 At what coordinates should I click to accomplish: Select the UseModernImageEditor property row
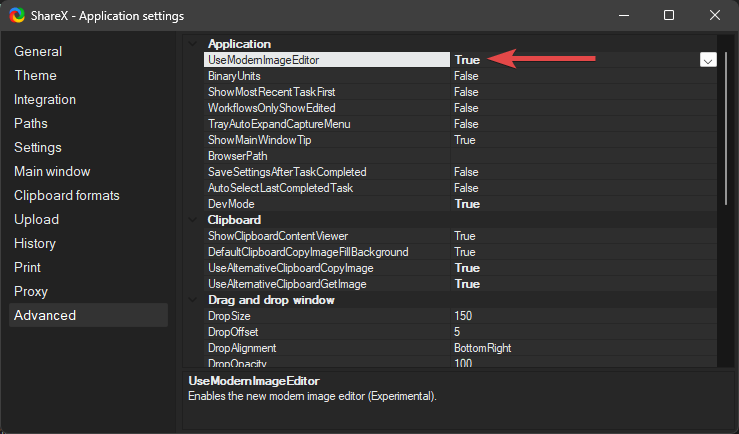[327, 60]
